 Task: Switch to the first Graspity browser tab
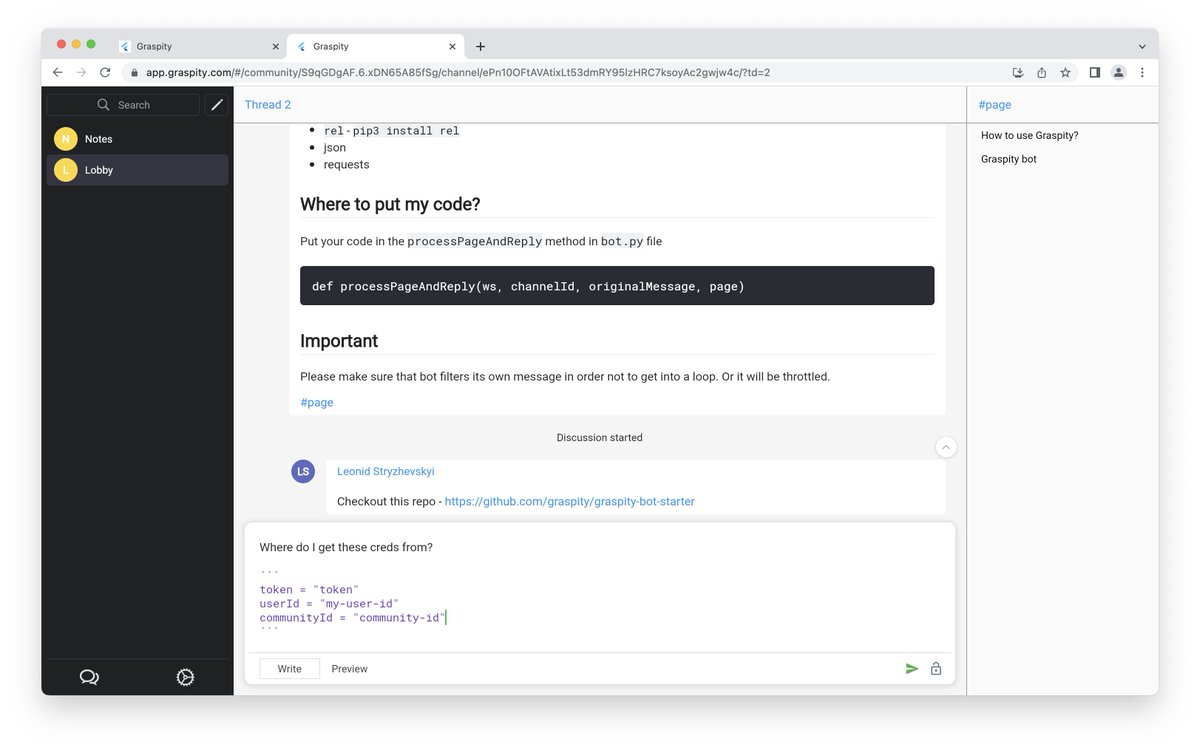[200, 46]
